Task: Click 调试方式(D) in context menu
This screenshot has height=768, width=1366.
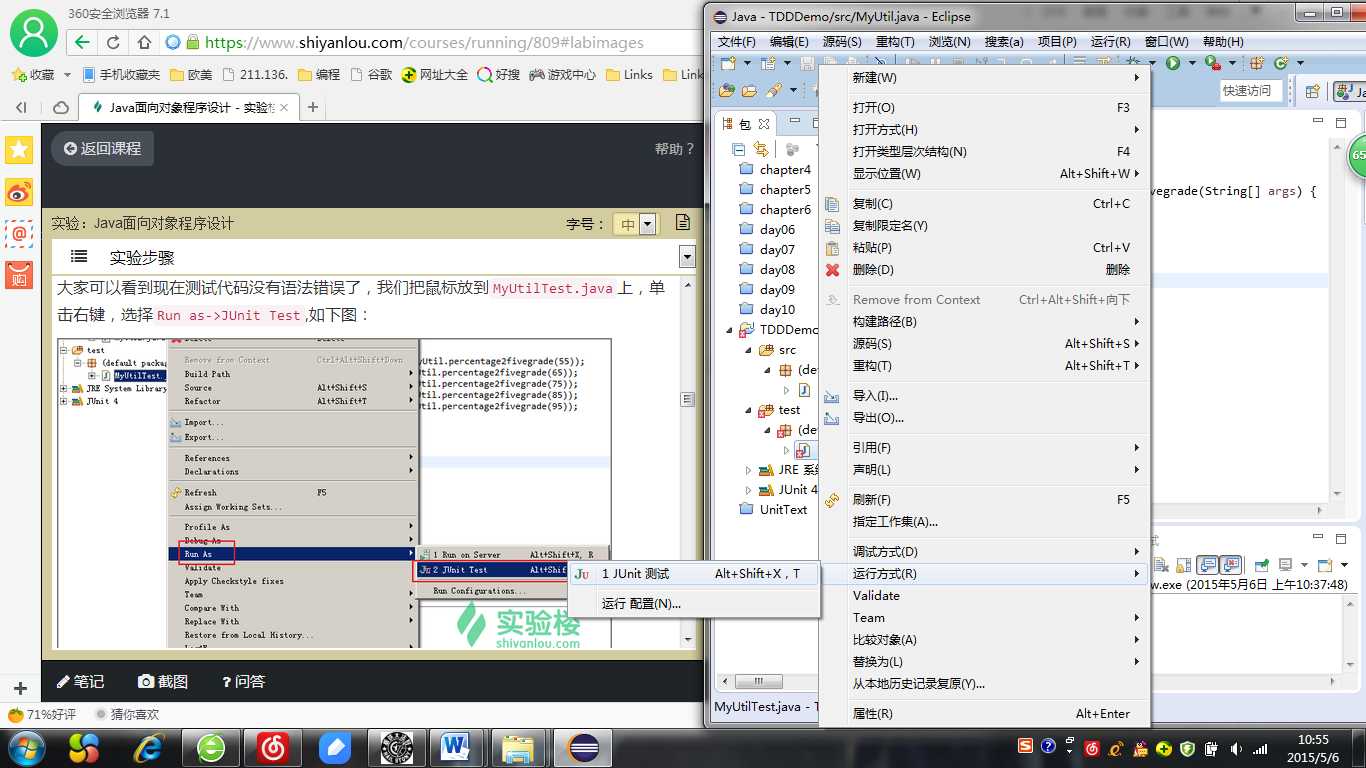Action: click(985, 552)
